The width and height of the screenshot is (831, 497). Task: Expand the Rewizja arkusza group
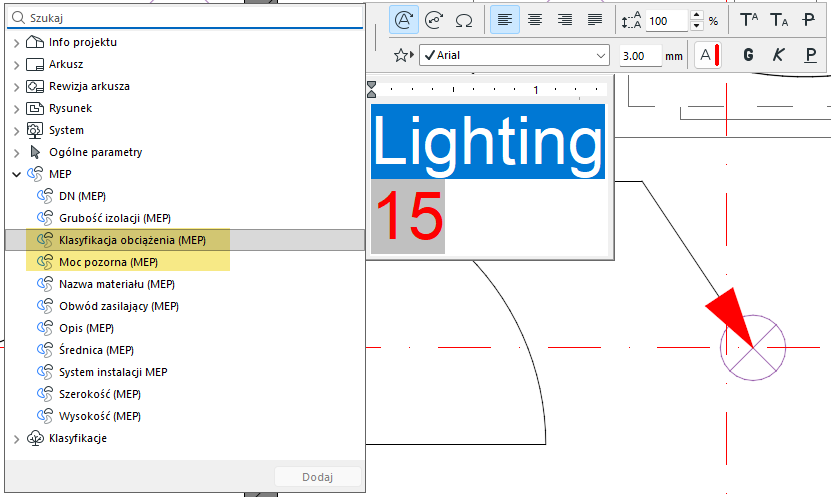coord(16,87)
